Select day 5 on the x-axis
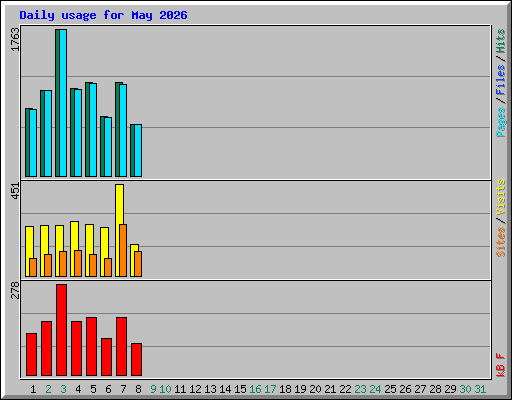 click(x=93, y=389)
